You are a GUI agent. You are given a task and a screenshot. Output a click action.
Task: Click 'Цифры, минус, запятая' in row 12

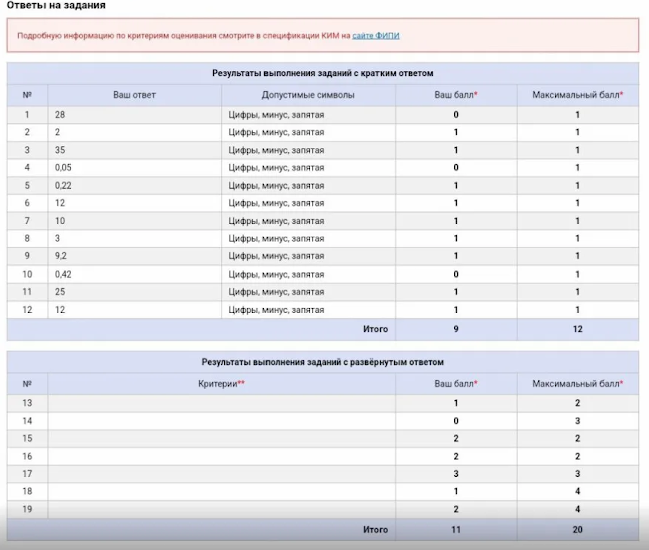(276, 310)
